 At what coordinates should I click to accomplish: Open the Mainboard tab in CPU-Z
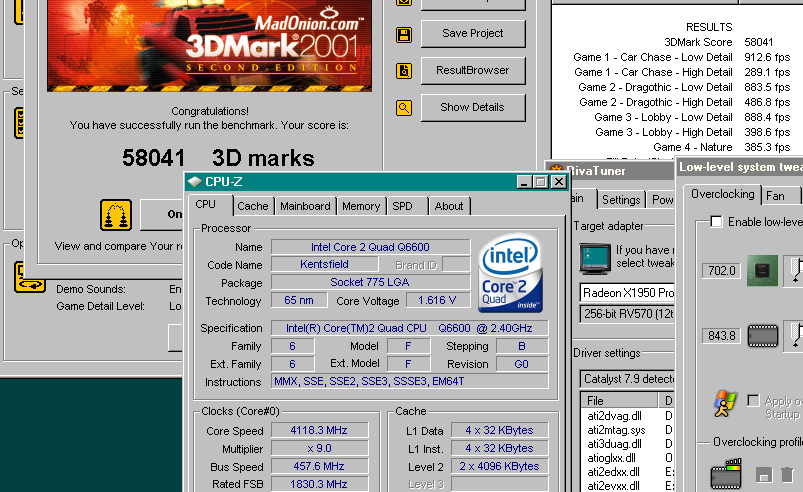tap(305, 206)
